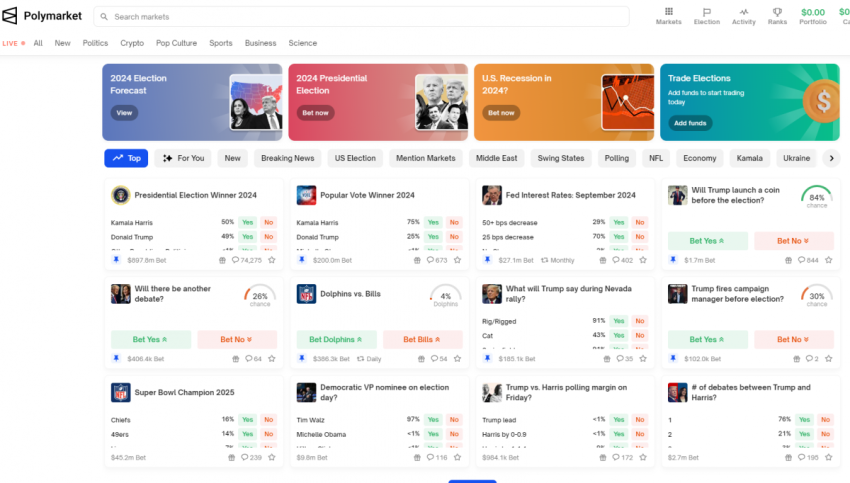Image resolution: width=850 pixels, height=483 pixels.
Task: Star the Trump coin launch market
Action: 828,260
